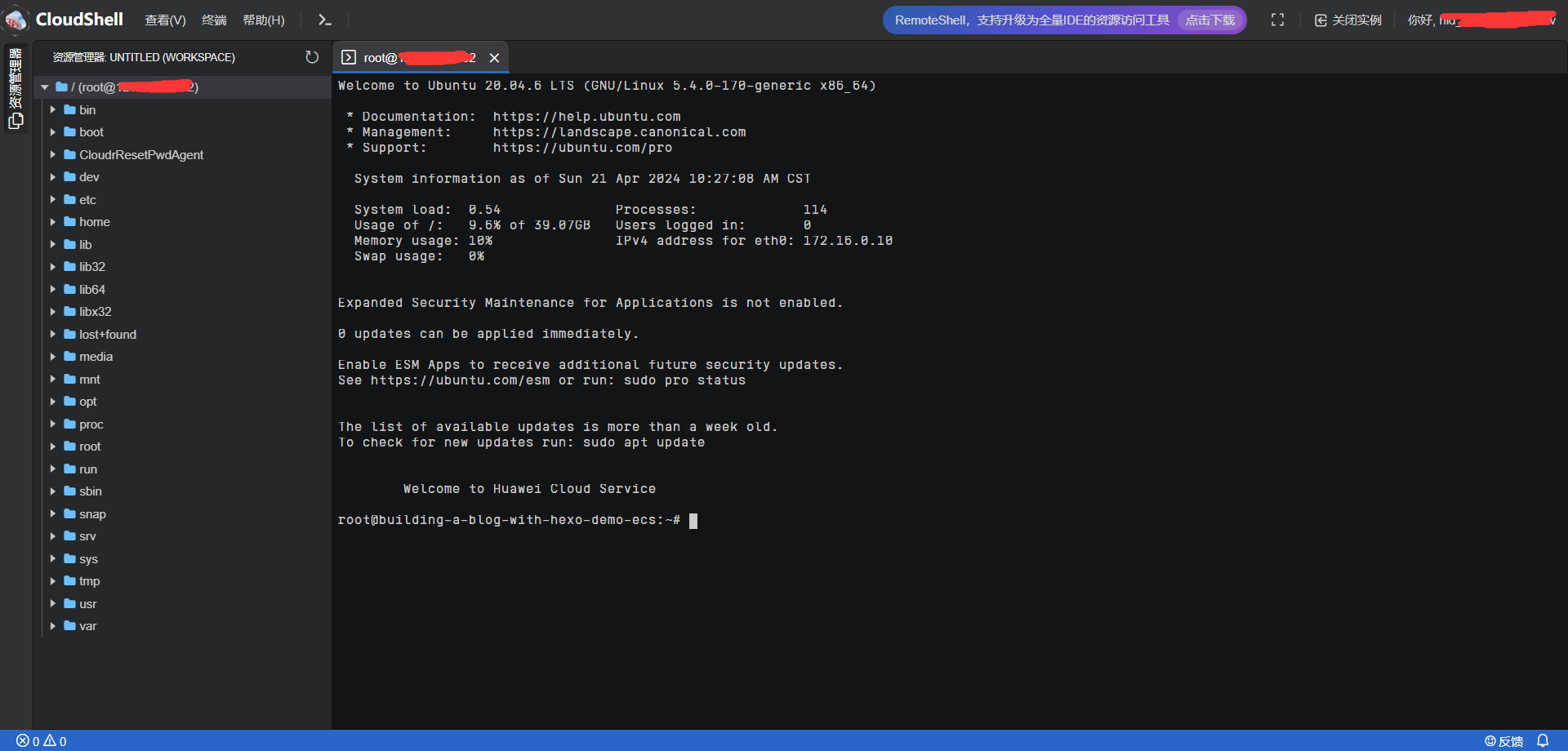The height and width of the screenshot is (751, 1568).
Task: Collapse the root workspace folder
Action: 45,87
